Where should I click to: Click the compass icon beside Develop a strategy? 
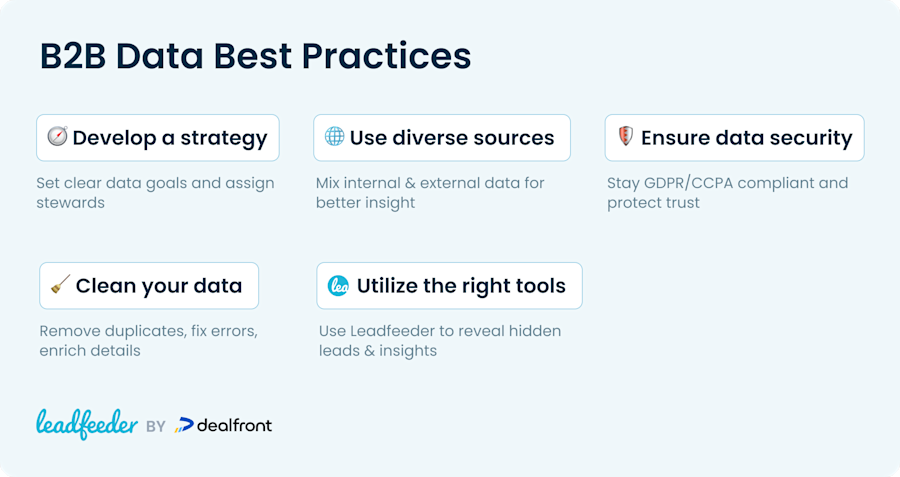57,137
